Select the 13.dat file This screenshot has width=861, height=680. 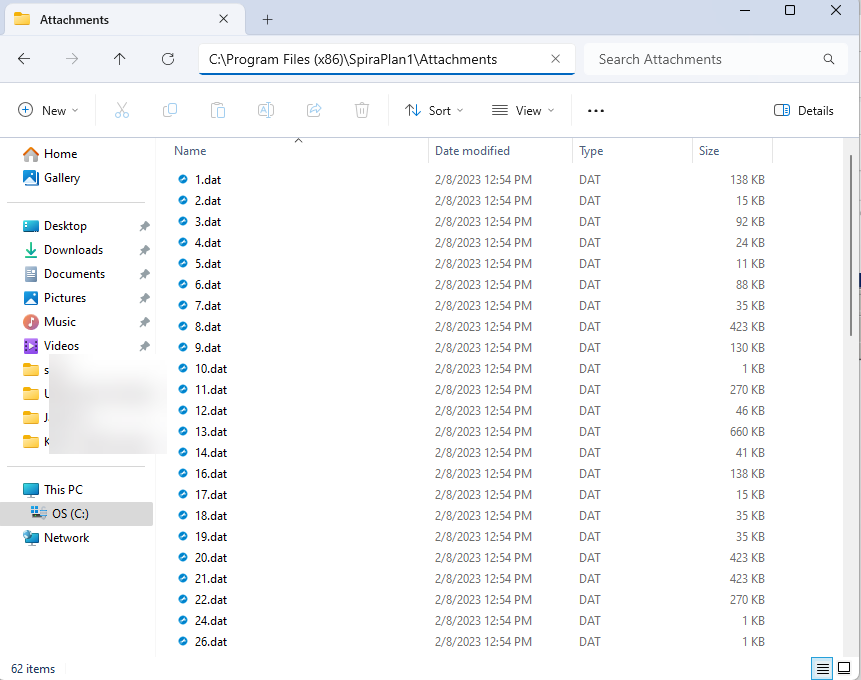tap(210, 432)
